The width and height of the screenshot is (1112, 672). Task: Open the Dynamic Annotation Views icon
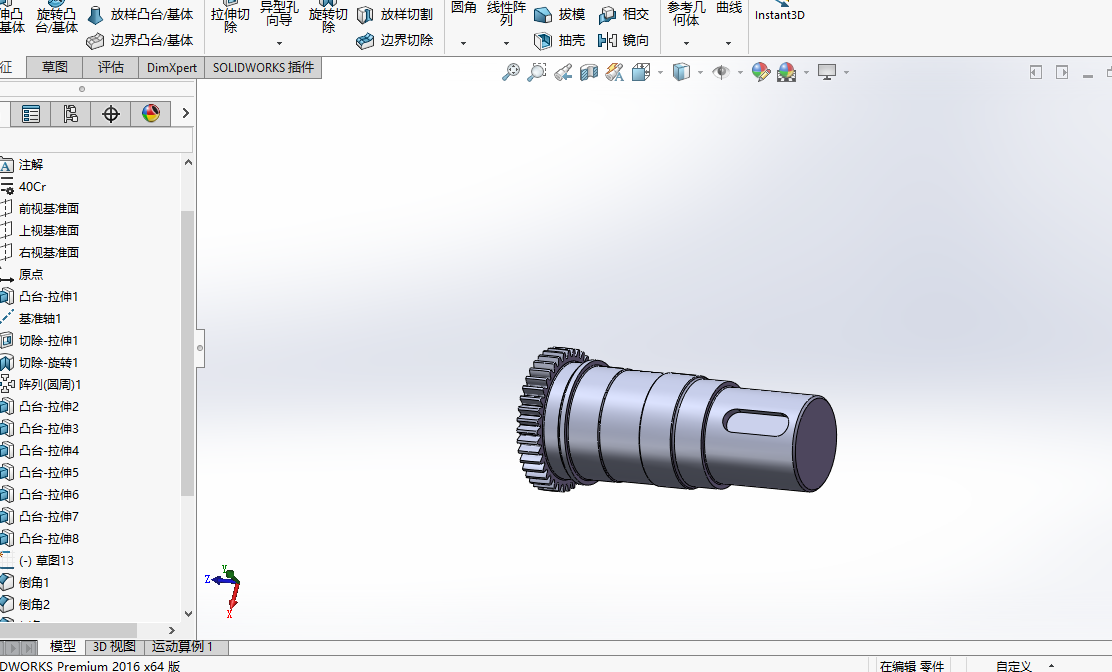615,72
